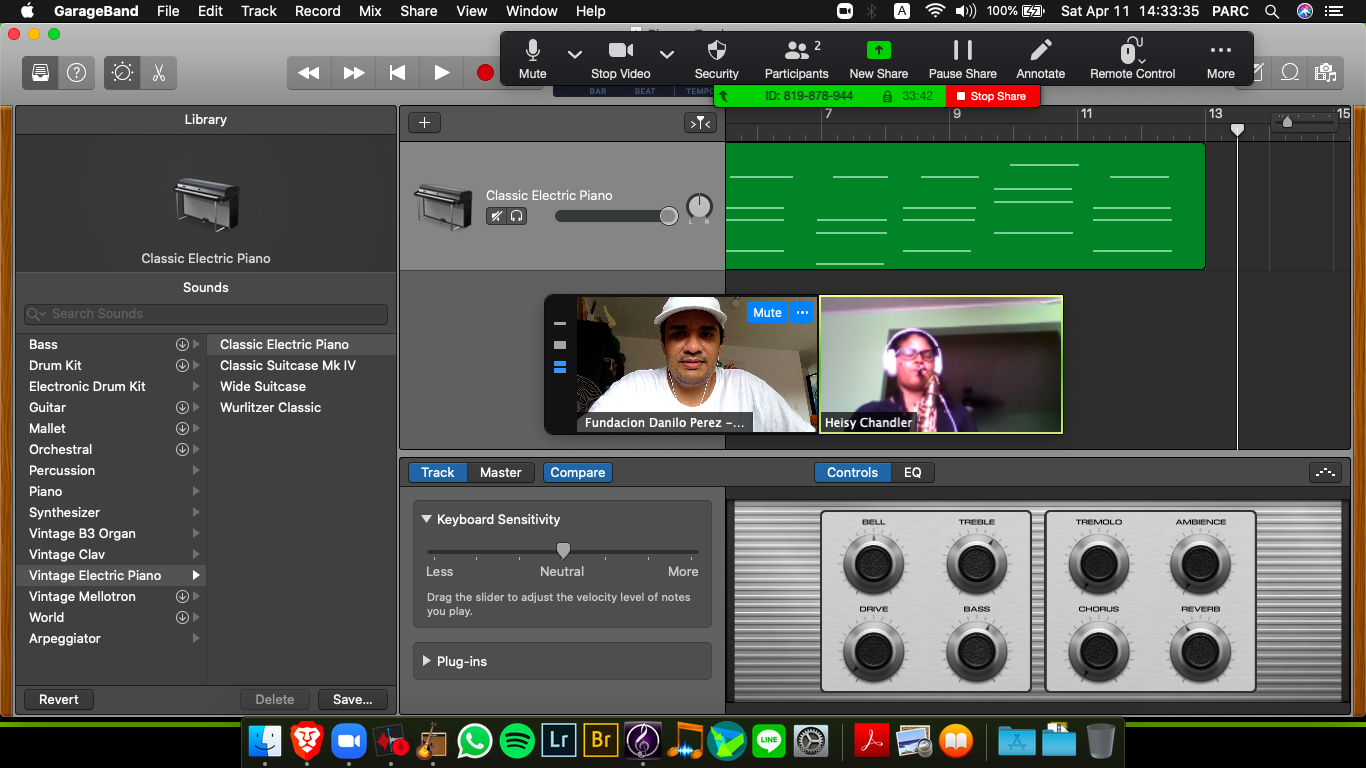
Task: Click the Revert button in Library
Action: click(59, 699)
